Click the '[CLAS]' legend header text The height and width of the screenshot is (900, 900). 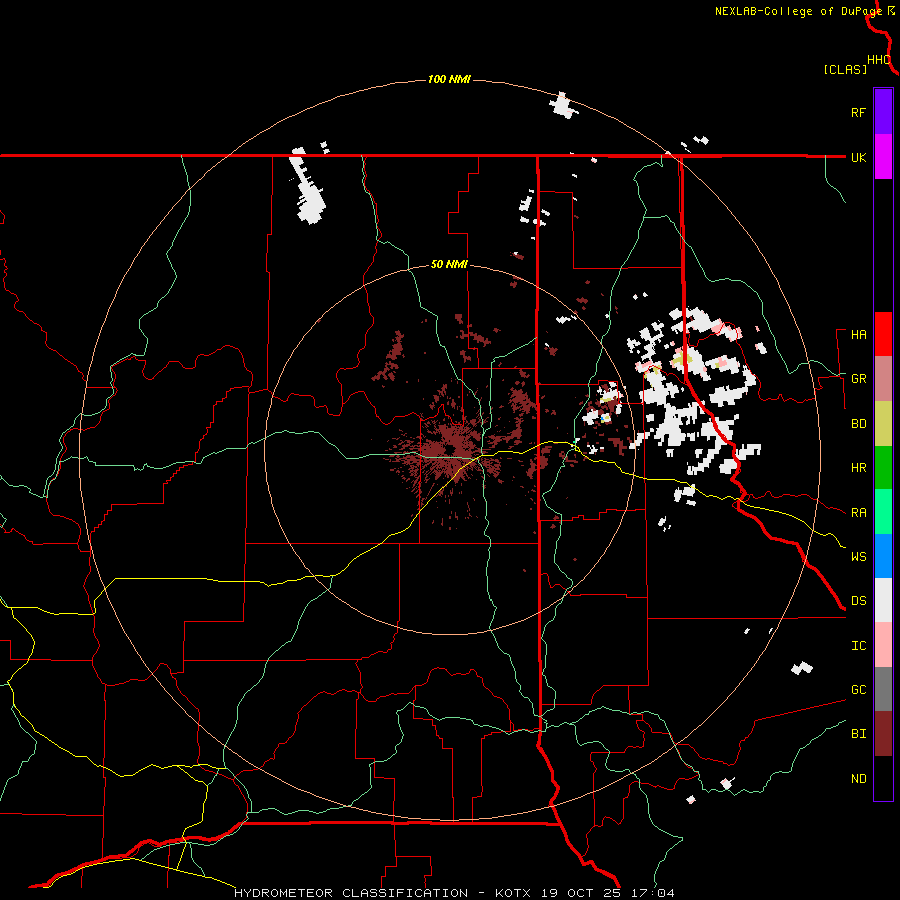click(845, 69)
